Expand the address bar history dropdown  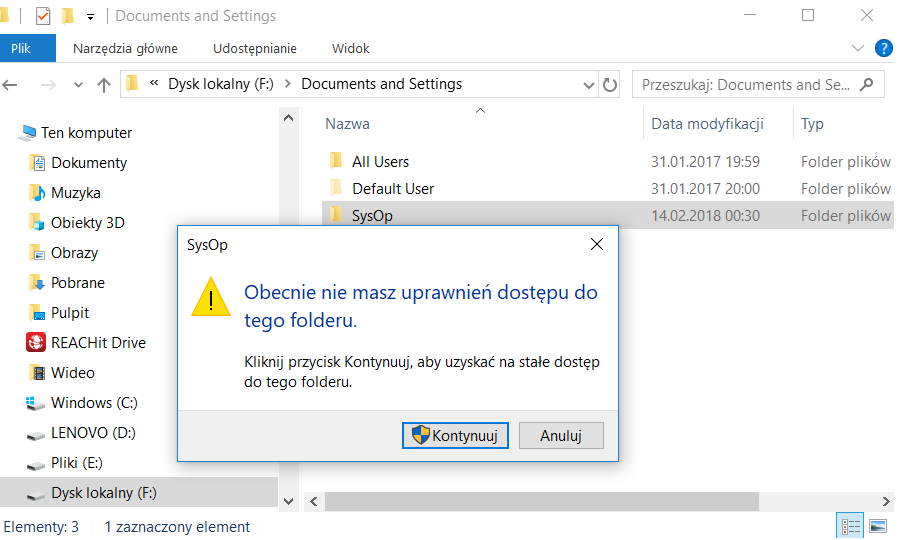tap(588, 86)
